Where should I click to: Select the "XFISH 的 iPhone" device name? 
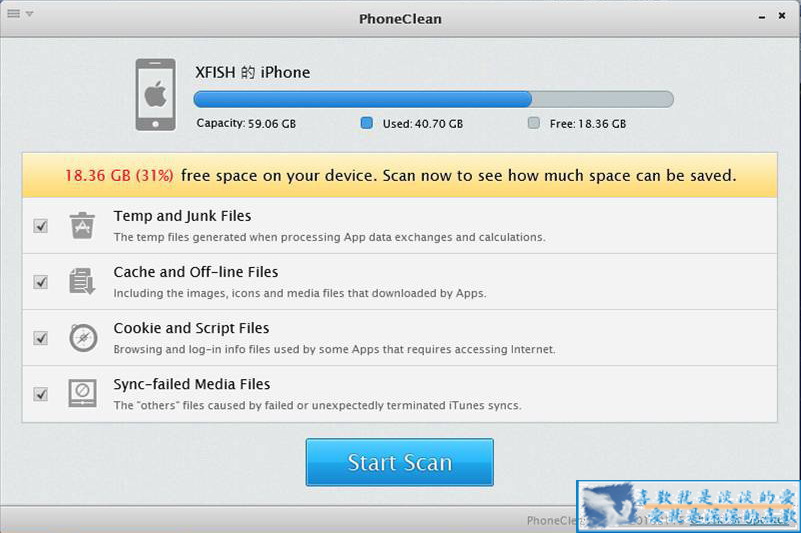[252, 73]
